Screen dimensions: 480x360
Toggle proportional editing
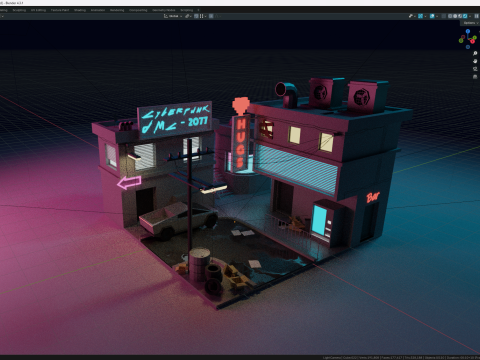pos(211,16)
